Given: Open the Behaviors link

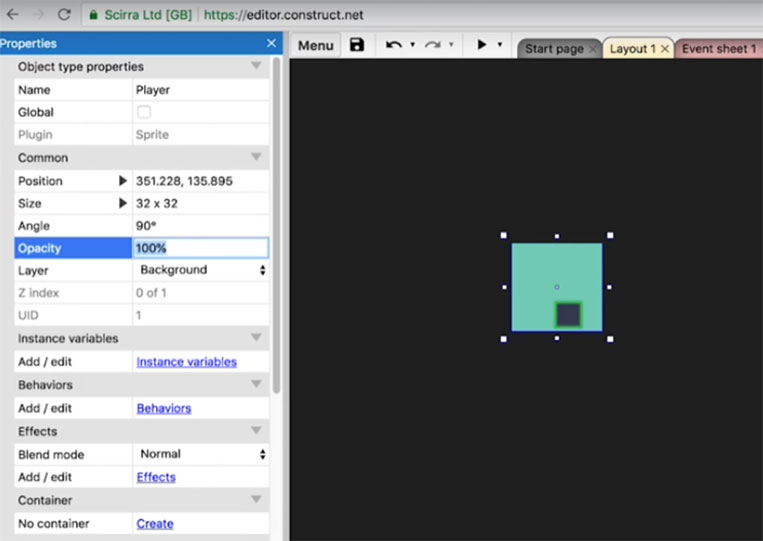Looking at the screenshot, I should [164, 408].
